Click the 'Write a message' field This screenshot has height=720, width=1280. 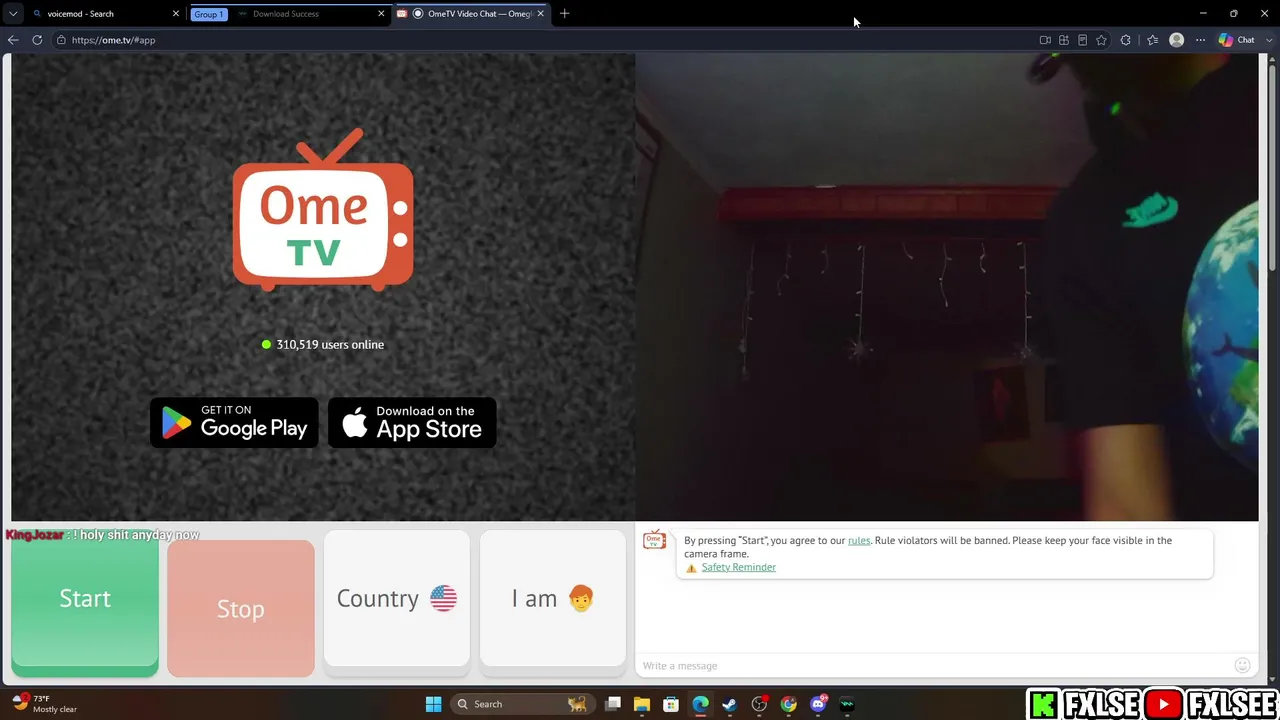tap(936, 666)
